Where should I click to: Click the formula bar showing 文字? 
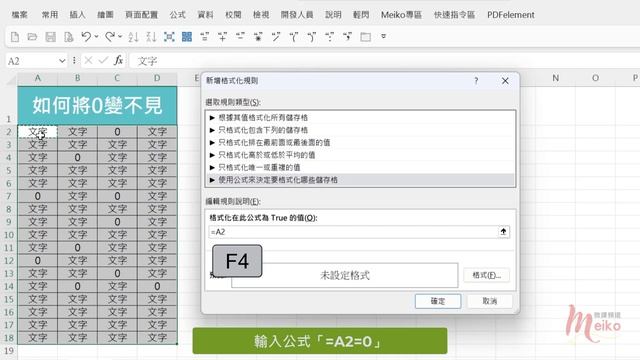[x=384, y=61]
